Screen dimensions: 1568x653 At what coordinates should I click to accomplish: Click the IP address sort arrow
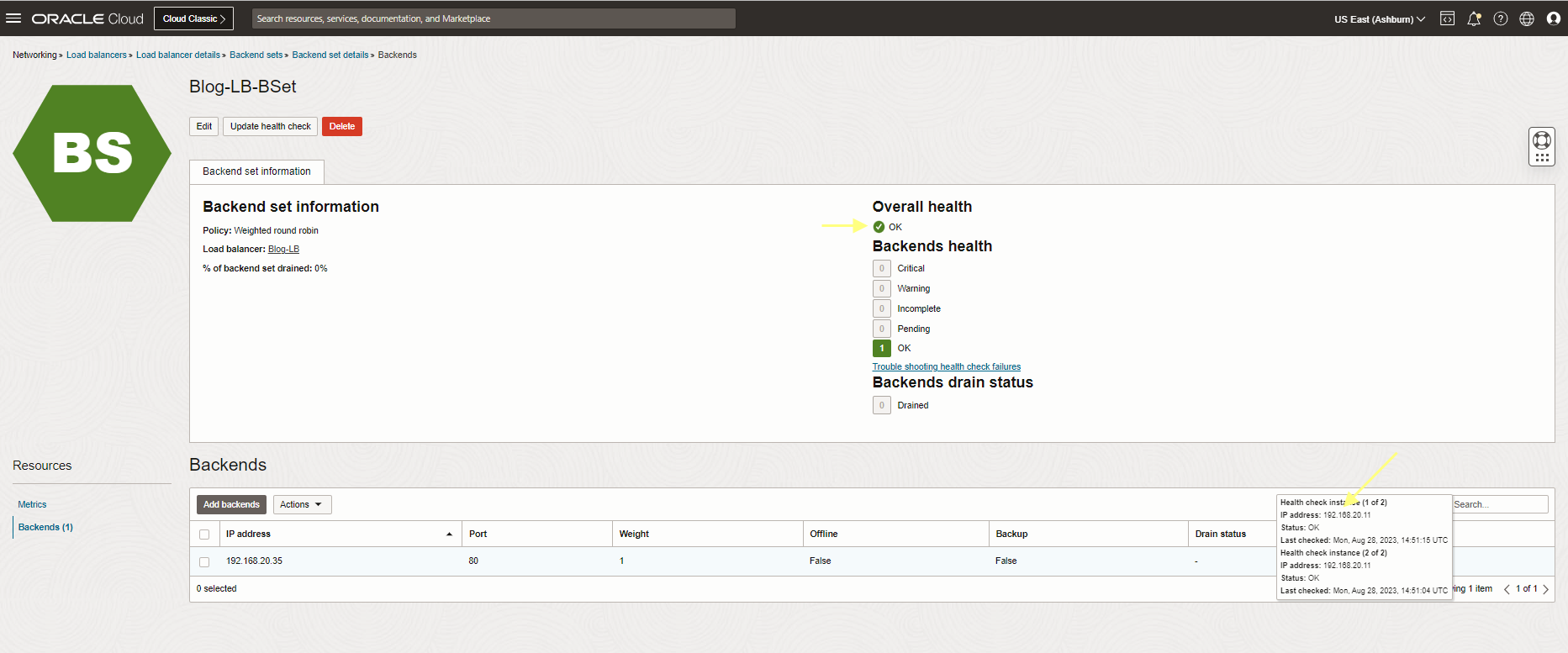click(x=449, y=535)
